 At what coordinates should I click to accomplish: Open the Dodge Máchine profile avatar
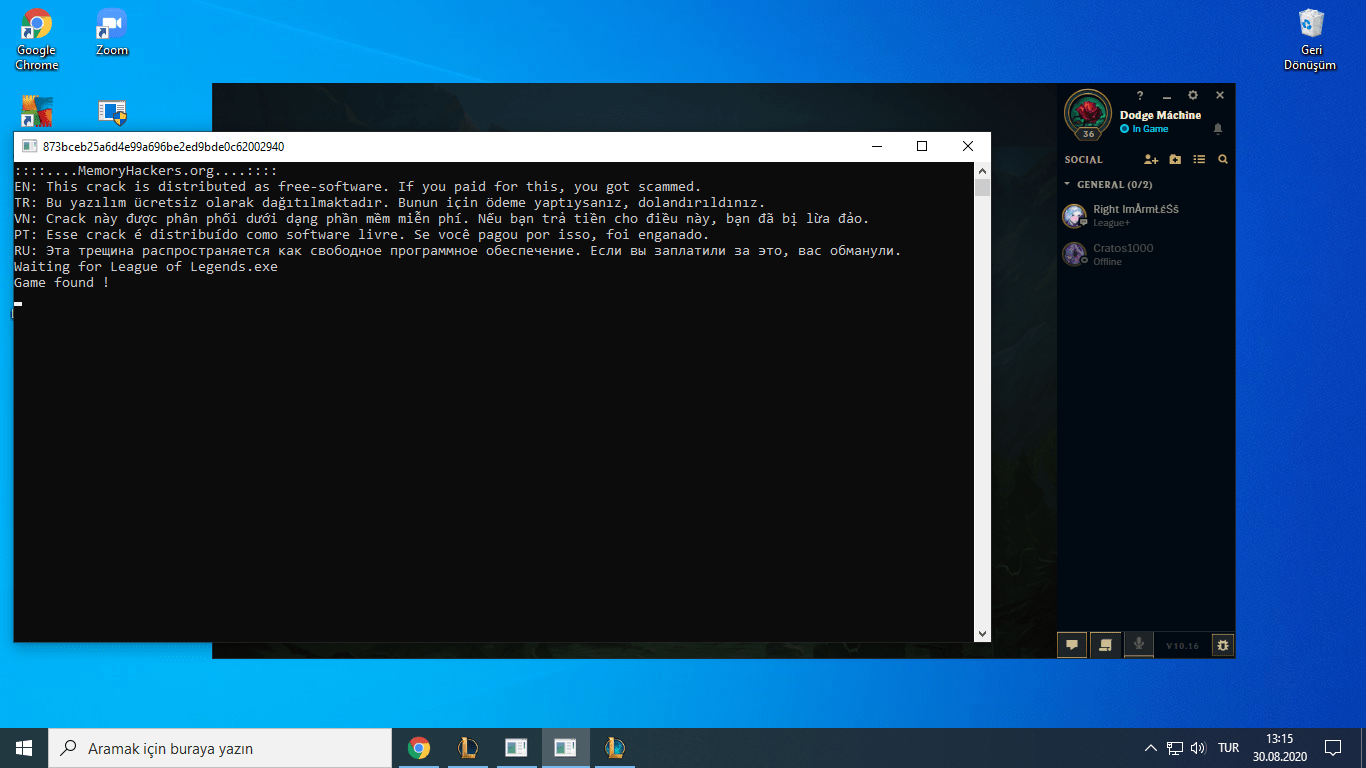(x=1087, y=113)
